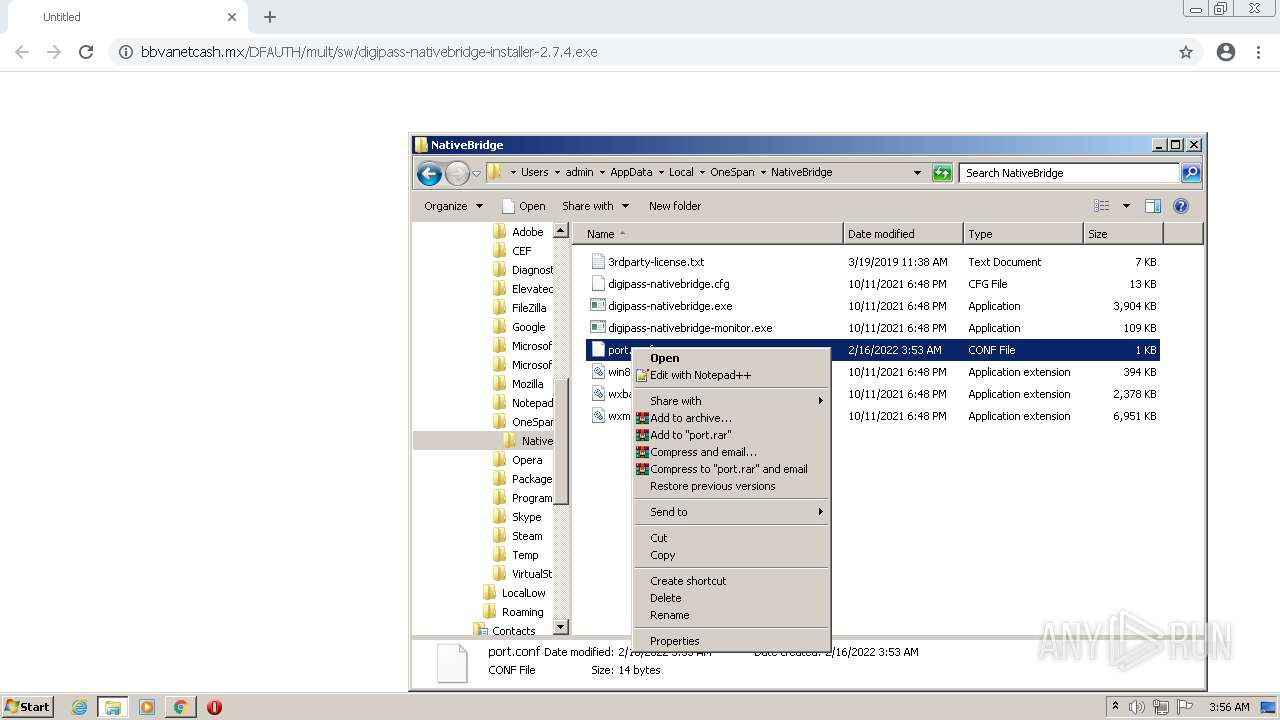The width and height of the screenshot is (1280, 720).
Task: Choose Delete in the context menu
Action: (732, 598)
